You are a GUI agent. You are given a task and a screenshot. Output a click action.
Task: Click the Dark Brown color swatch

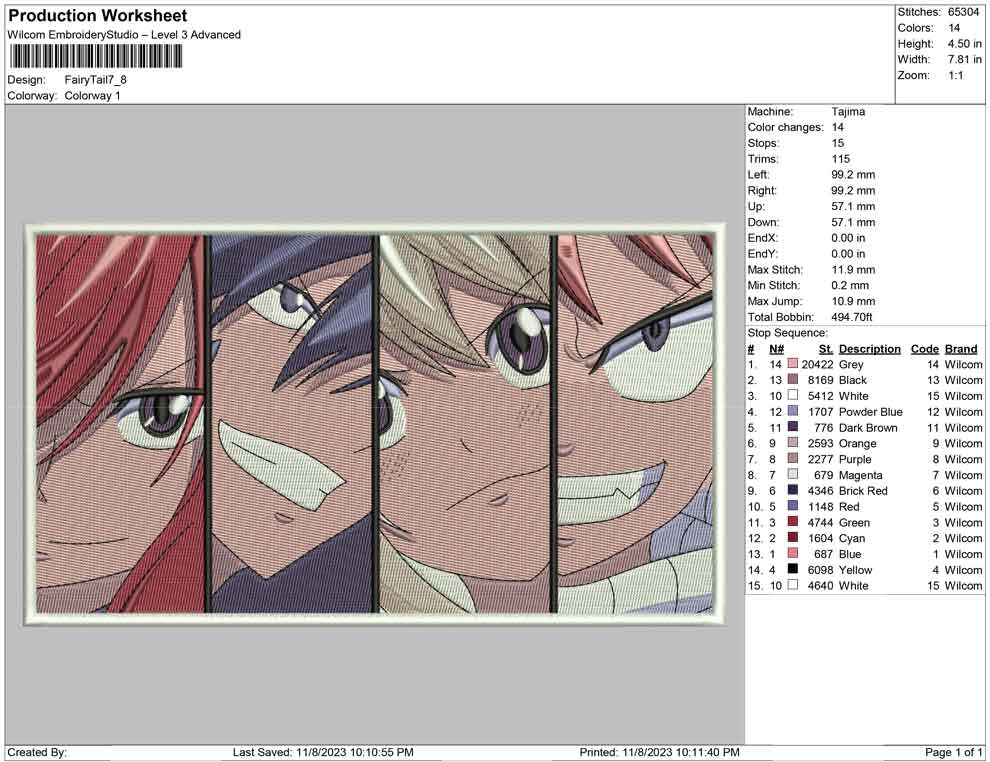(792, 427)
